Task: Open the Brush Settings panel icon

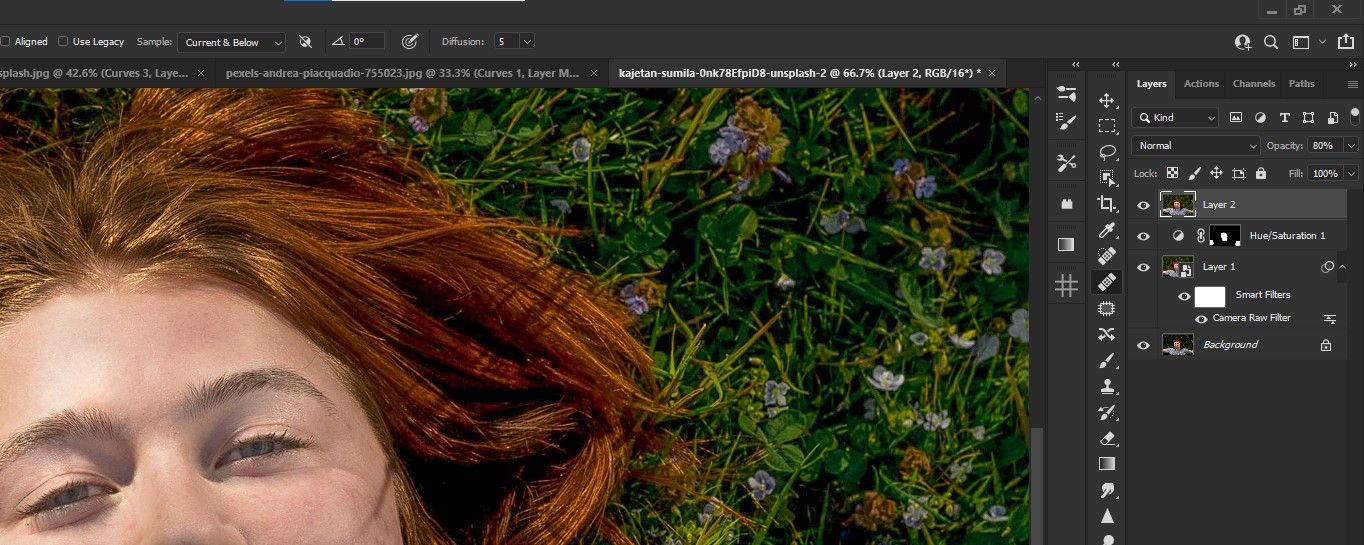Action: (x=1066, y=122)
